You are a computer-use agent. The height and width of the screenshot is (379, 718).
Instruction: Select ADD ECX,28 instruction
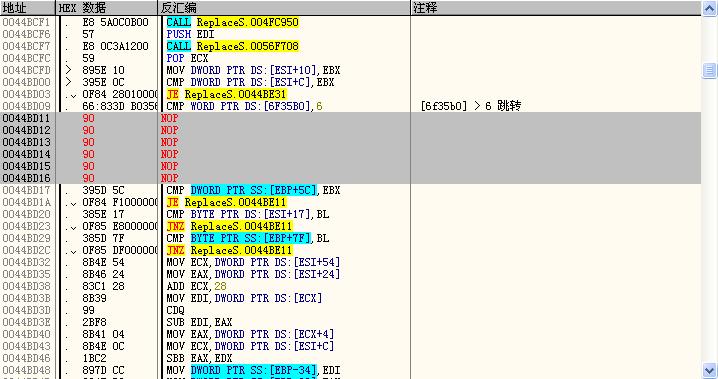pyautogui.click(x=196, y=286)
